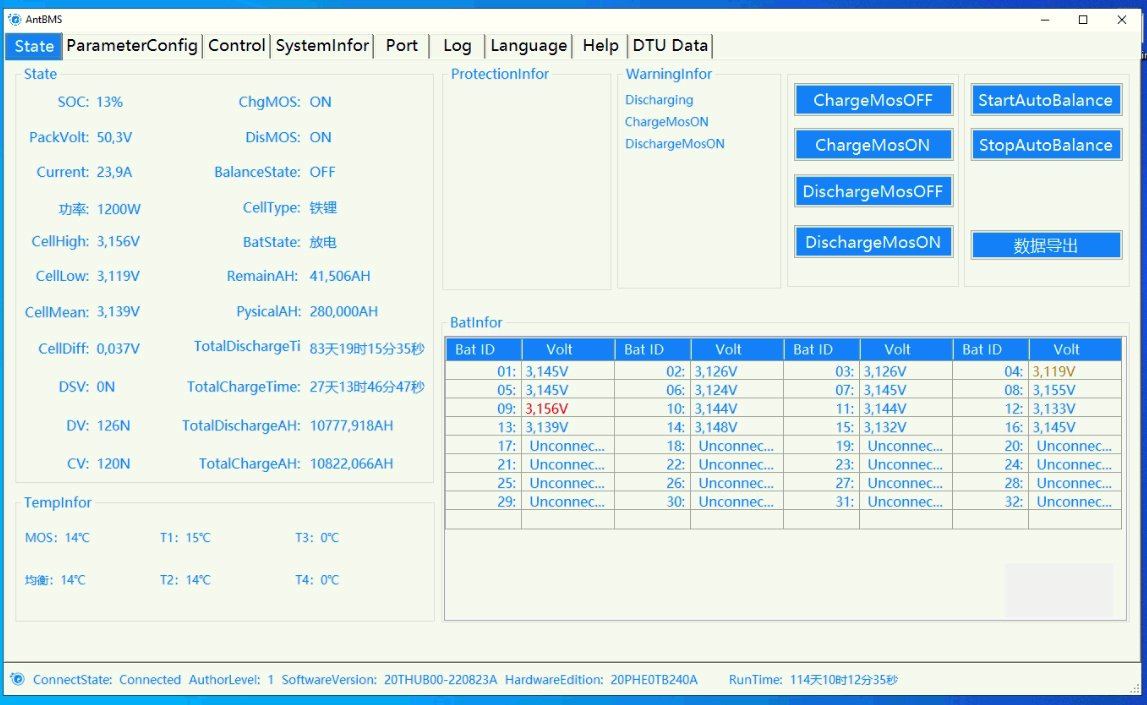Image resolution: width=1147 pixels, height=705 pixels.
Task: Switch to the Control tab
Action: [x=237, y=46]
